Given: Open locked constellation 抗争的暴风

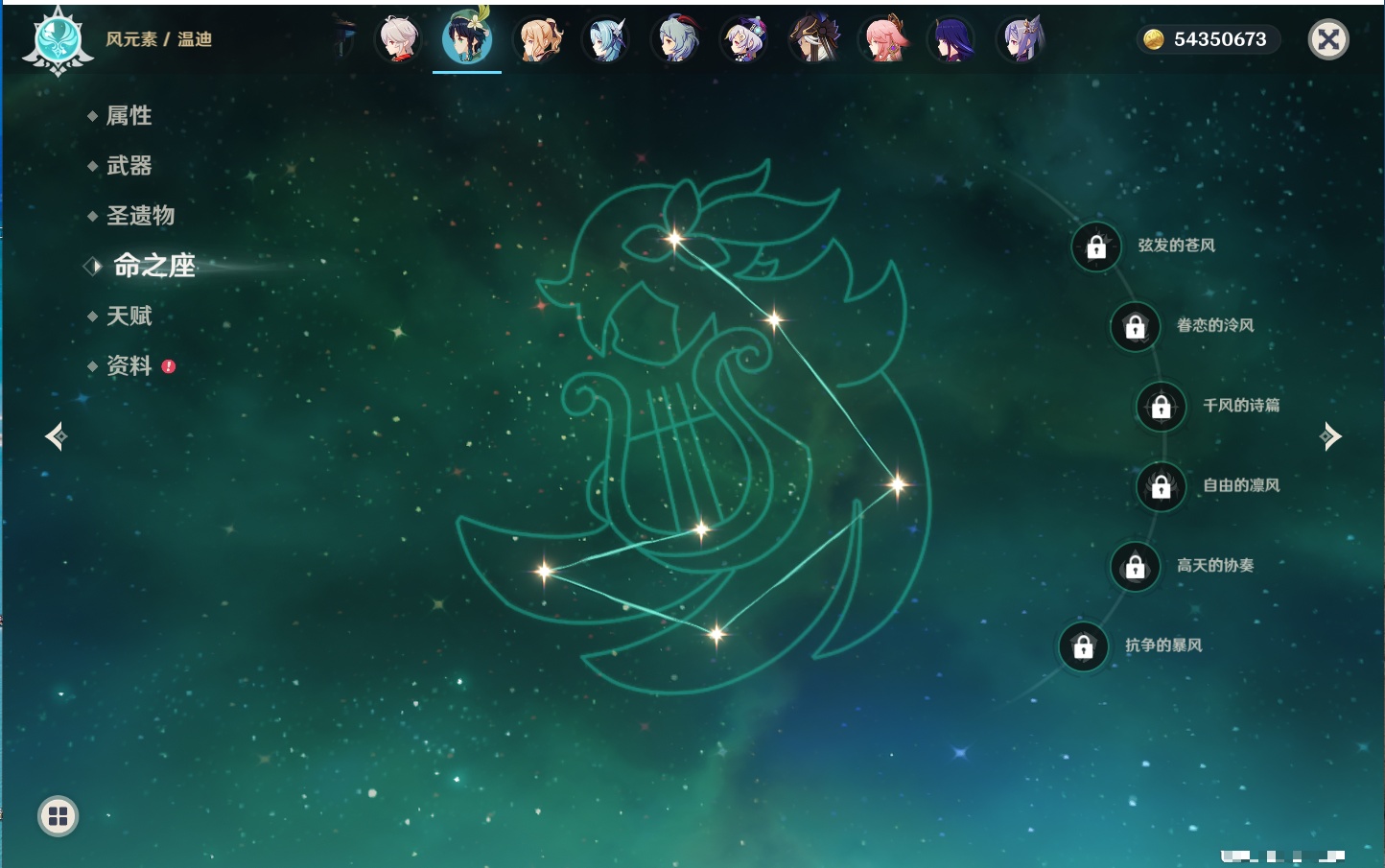Looking at the screenshot, I should click(x=1084, y=646).
